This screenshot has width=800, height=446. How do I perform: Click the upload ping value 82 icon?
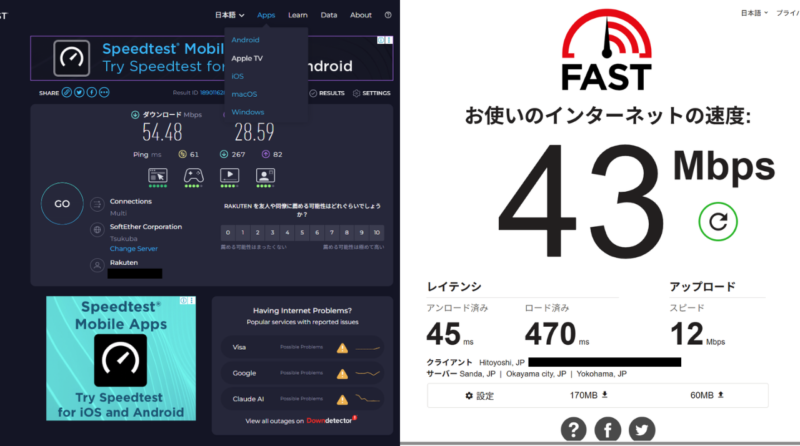pyautogui.click(x=265, y=154)
